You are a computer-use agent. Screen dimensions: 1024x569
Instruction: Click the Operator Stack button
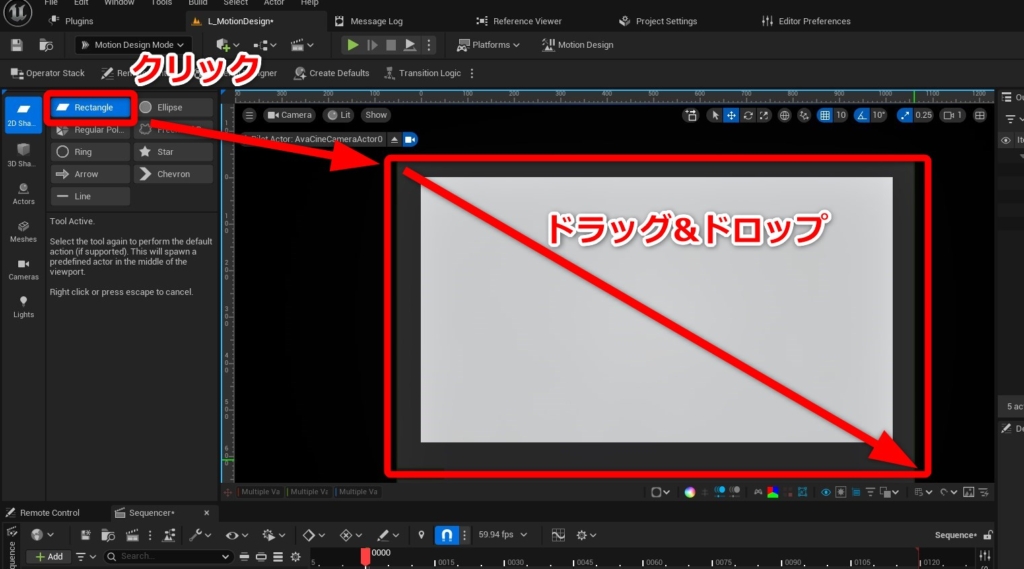(48, 73)
